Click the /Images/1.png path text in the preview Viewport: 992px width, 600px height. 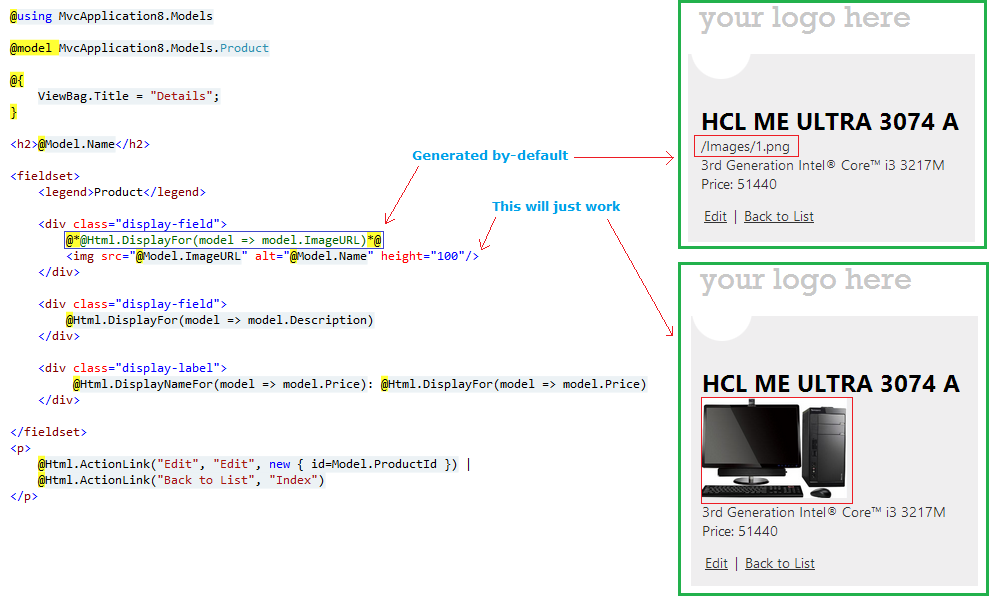[x=746, y=146]
